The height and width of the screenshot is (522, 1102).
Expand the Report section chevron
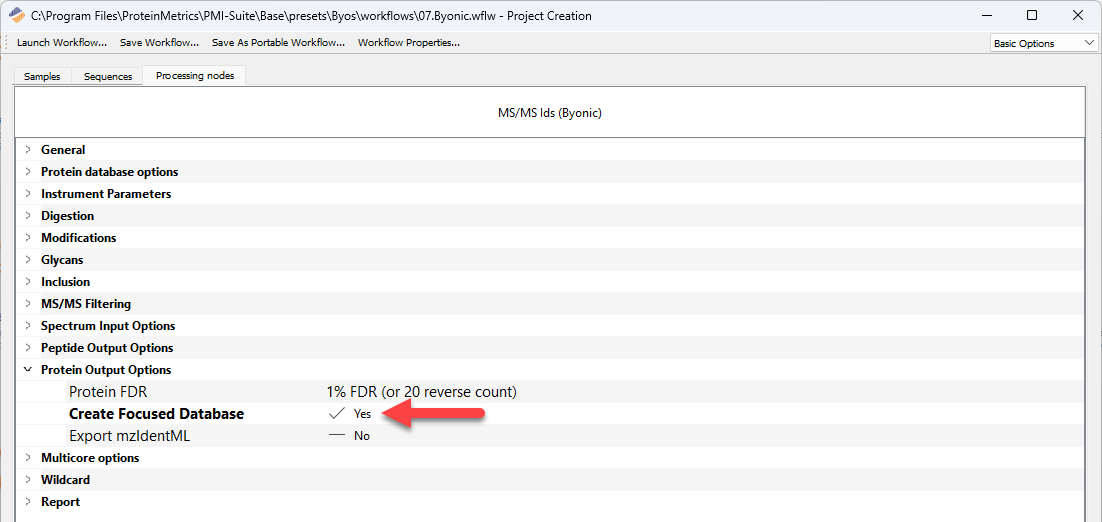click(x=27, y=502)
